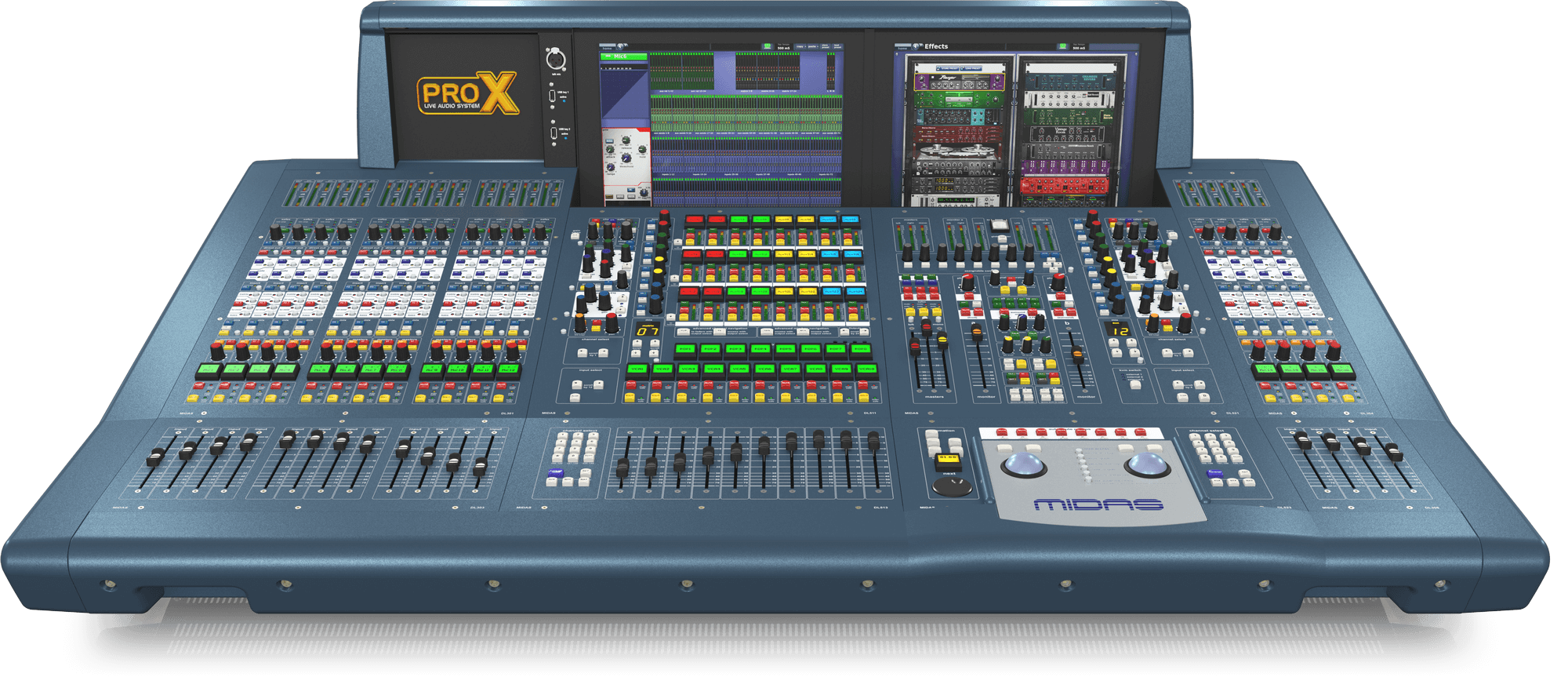This screenshot has height=677, width=1568.
Task: Select the POP1 population group button
Action: [x=685, y=348]
